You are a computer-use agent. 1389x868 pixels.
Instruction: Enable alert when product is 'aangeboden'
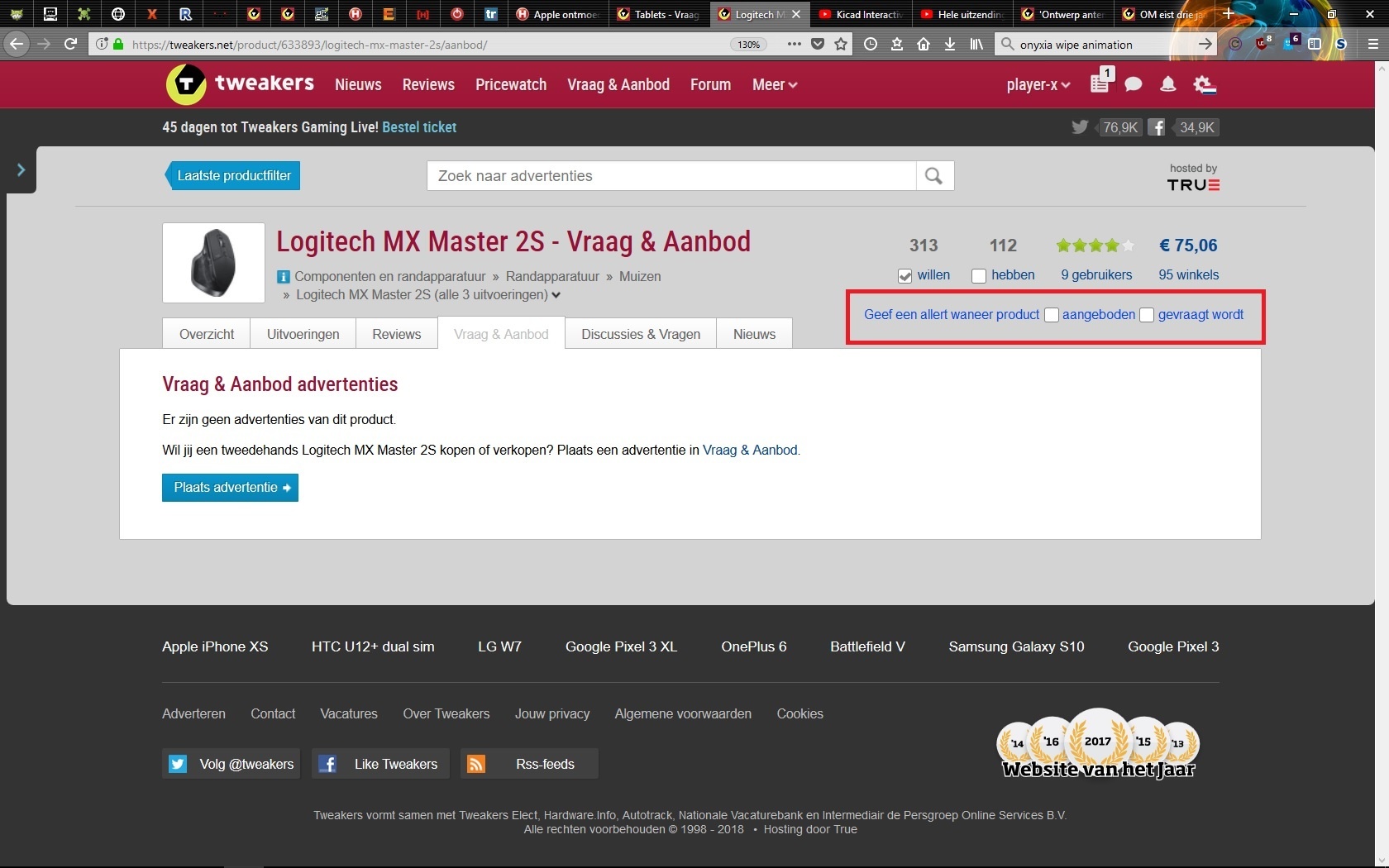point(1052,315)
